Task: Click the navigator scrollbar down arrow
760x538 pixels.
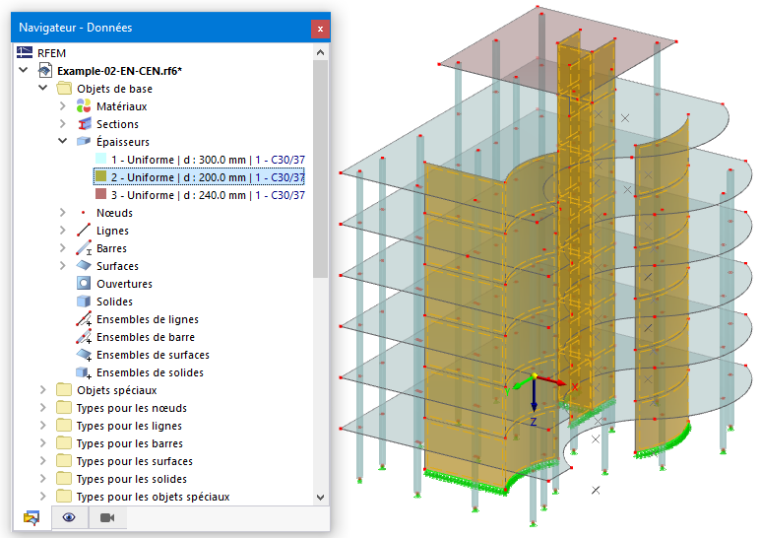Action: tap(320, 497)
